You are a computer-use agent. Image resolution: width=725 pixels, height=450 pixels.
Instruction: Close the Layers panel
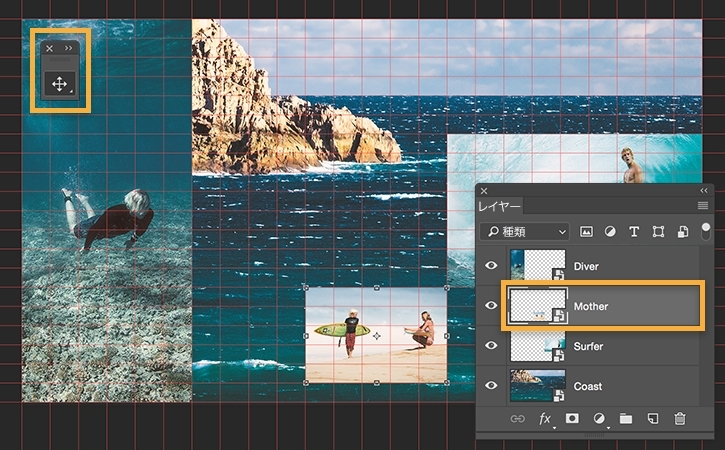pyautogui.click(x=484, y=191)
